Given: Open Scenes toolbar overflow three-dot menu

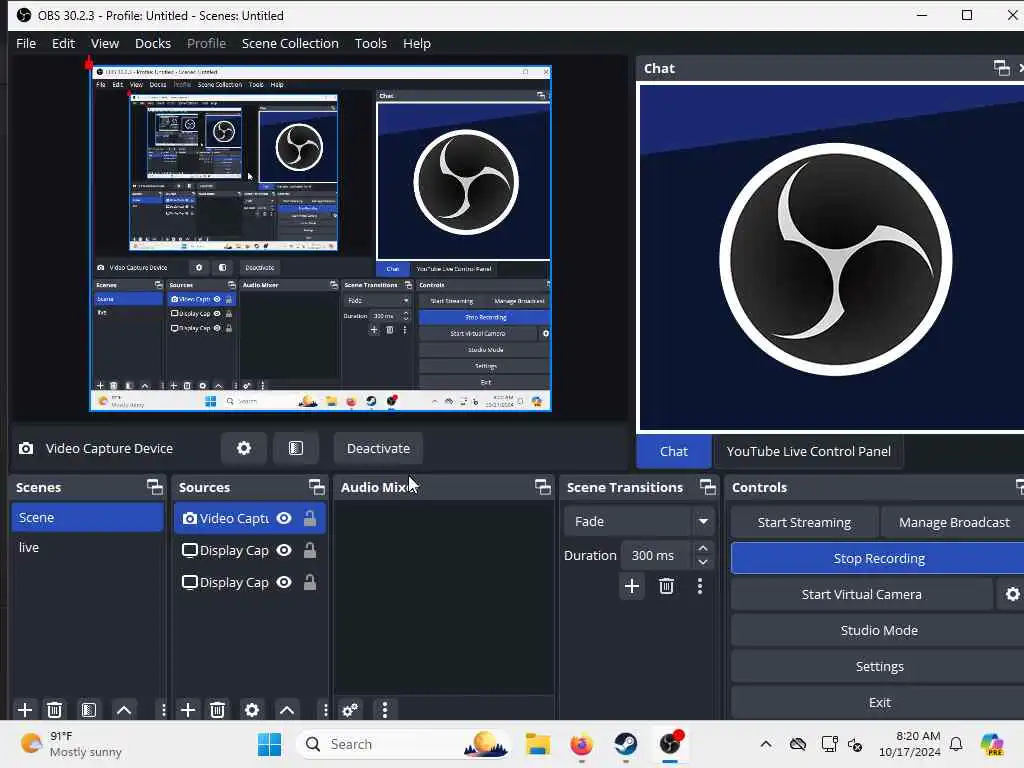Looking at the screenshot, I should coord(163,709).
